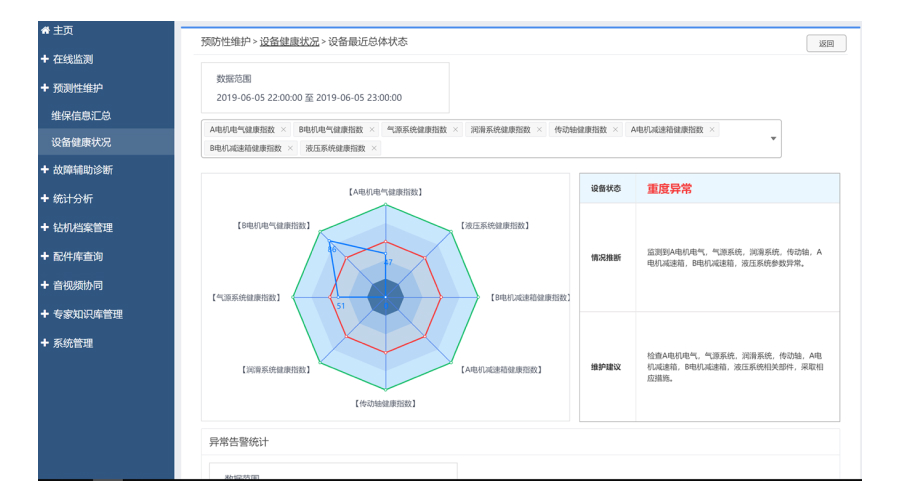Remove the 气源系统健康指数 tag
Screen dimensions: 900x502
(x=455, y=130)
